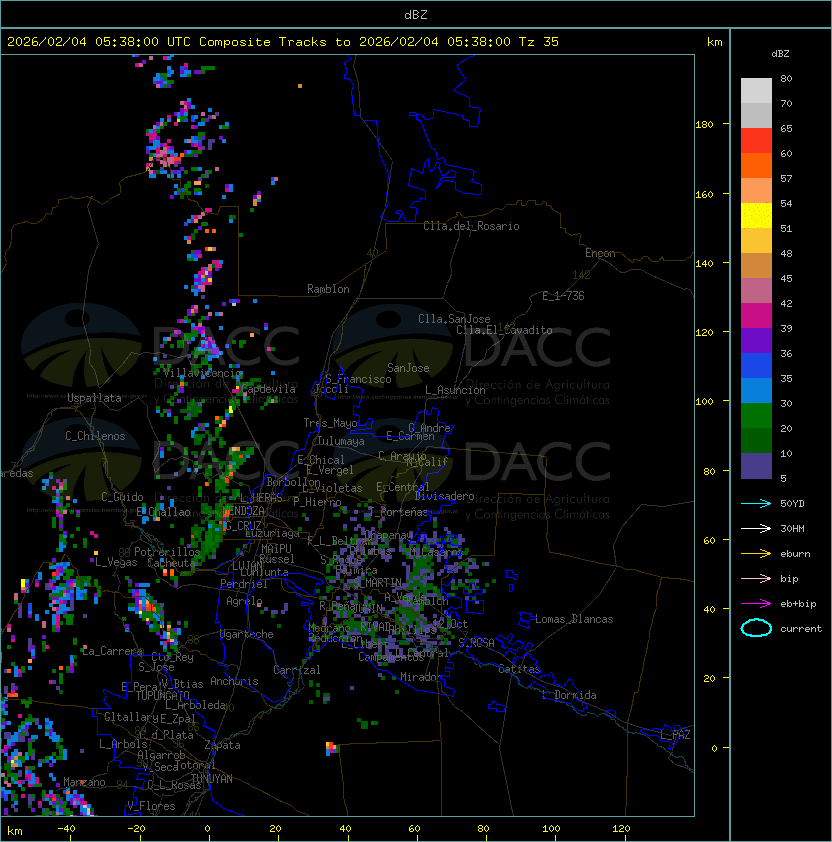Click the 'L_PAZ' place label
This screenshot has width=832, height=842.
(x=675, y=734)
